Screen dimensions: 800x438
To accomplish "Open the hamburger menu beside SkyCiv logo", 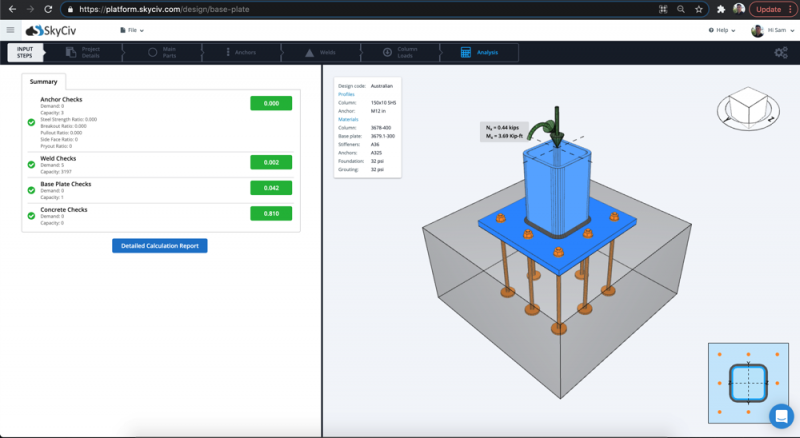I will coord(10,31).
